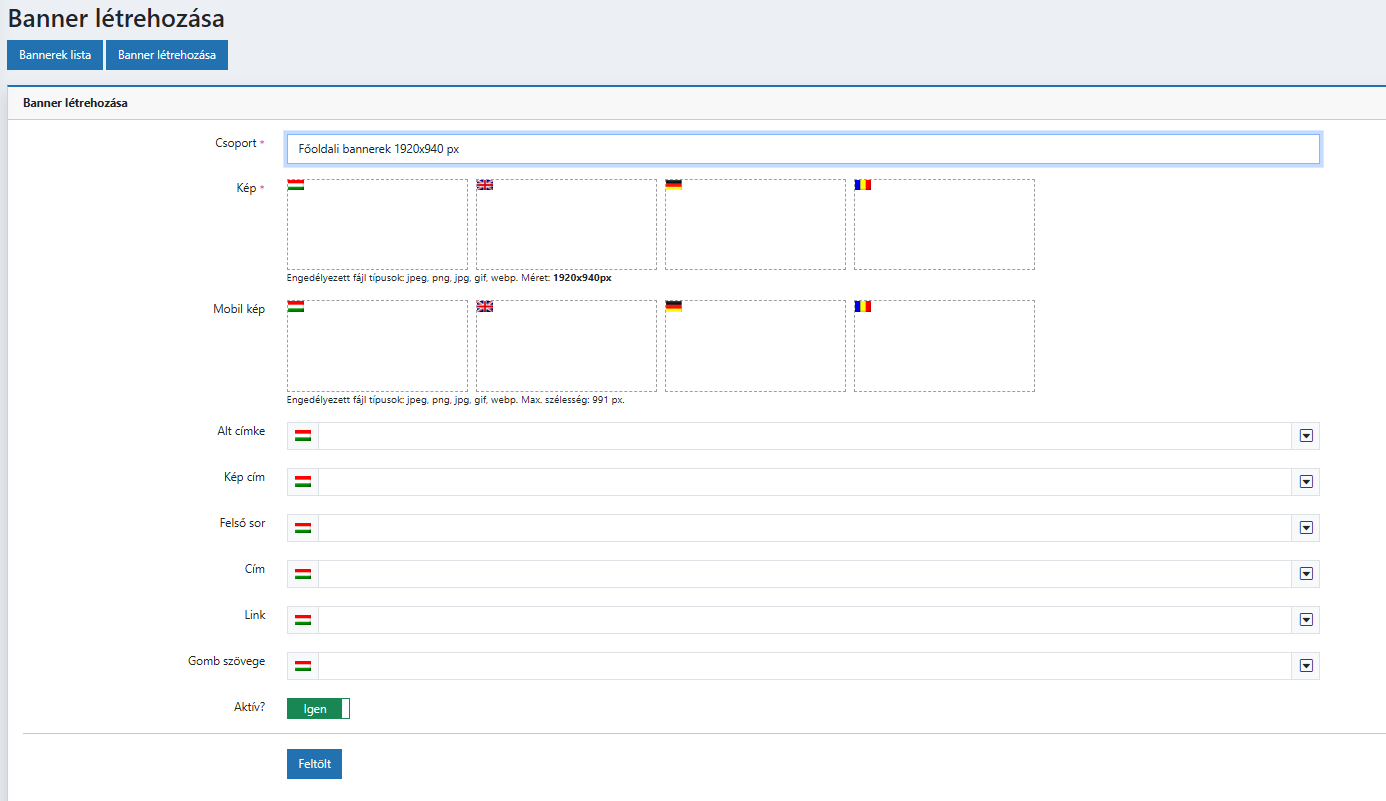Click into the Gomb szövege text field
Viewport: 1386px width, 801px height.
[x=805, y=666]
